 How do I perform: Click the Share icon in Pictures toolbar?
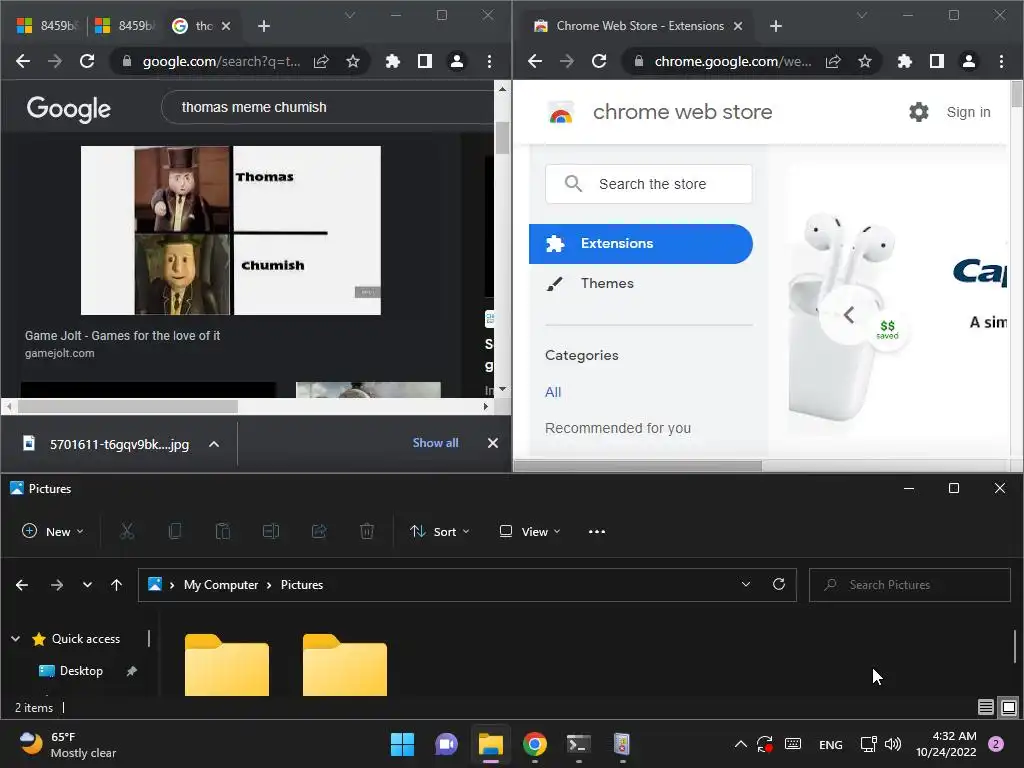point(319,532)
